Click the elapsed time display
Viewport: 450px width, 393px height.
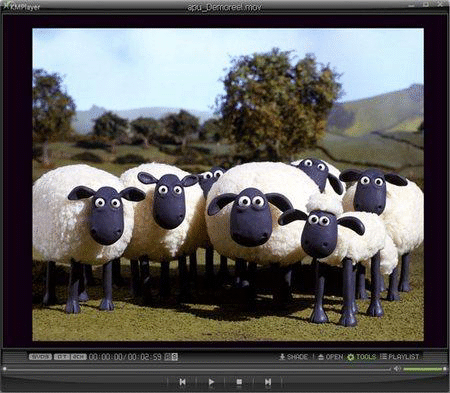(106, 357)
